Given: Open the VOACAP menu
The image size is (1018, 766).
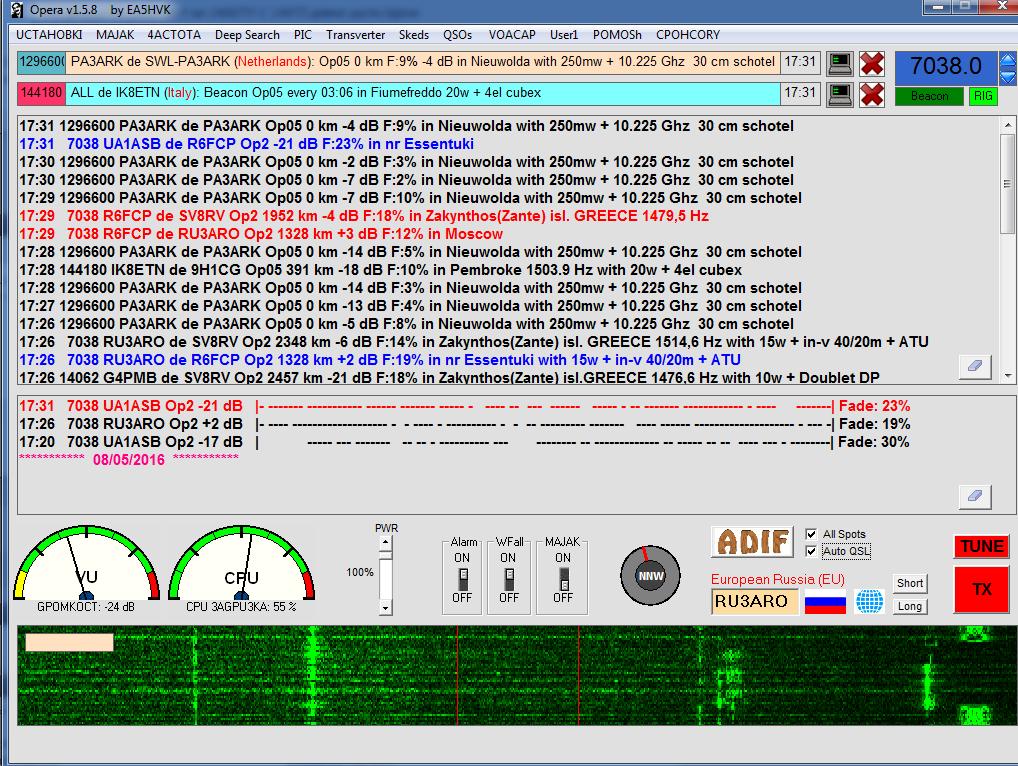Looking at the screenshot, I should [x=512, y=35].
